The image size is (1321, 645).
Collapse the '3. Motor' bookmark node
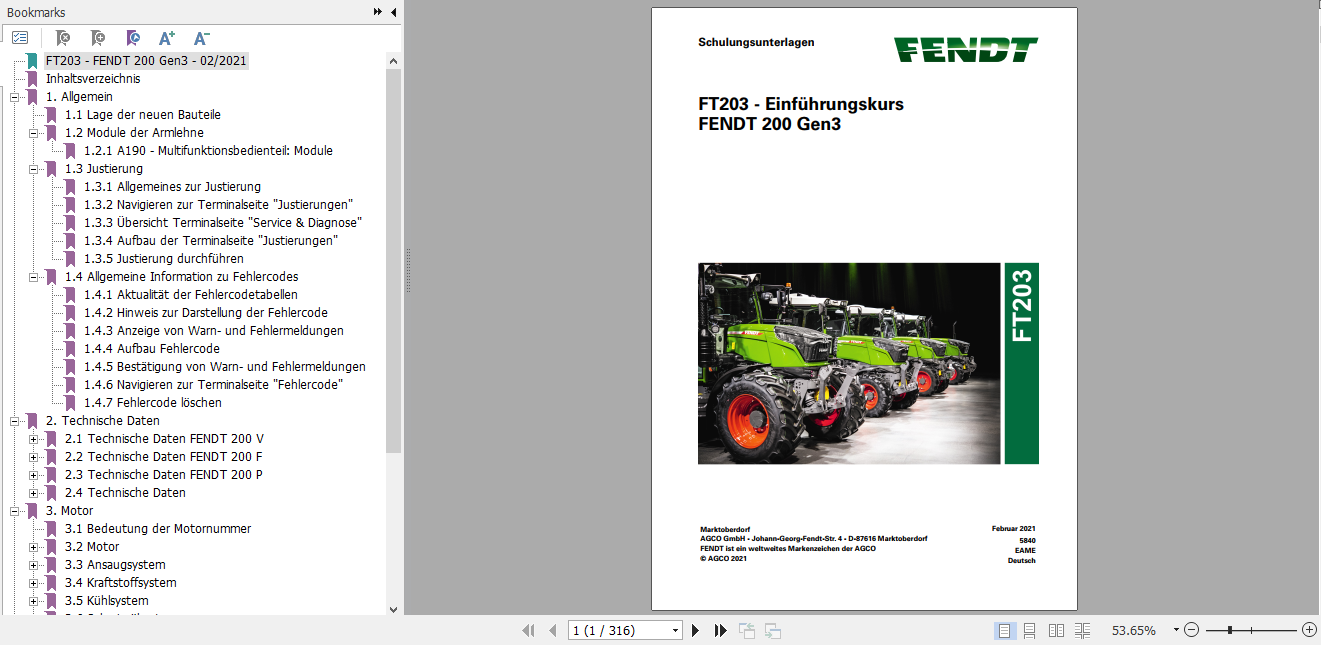coord(14,511)
